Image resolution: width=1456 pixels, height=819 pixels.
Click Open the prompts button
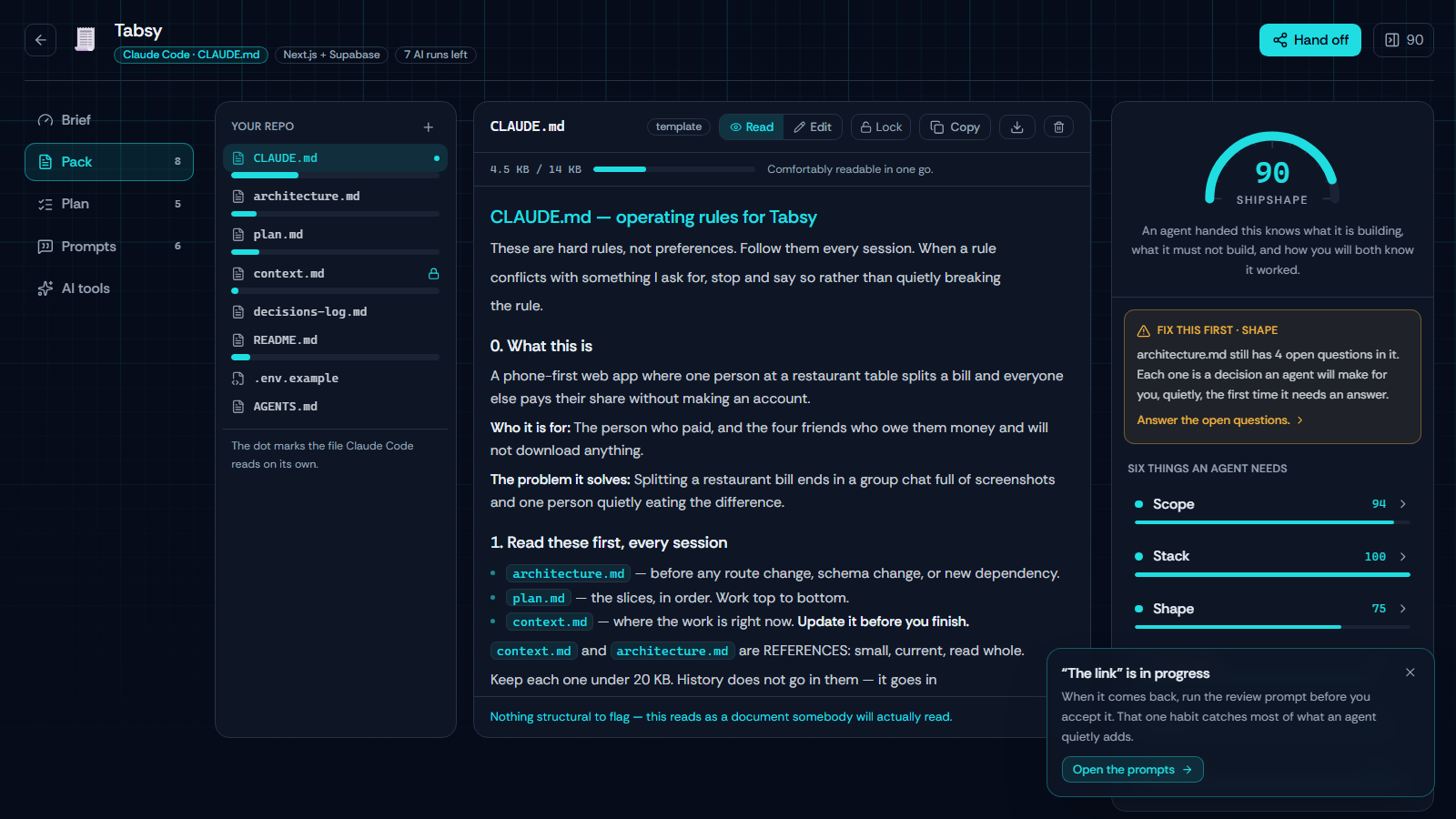coord(1132,769)
